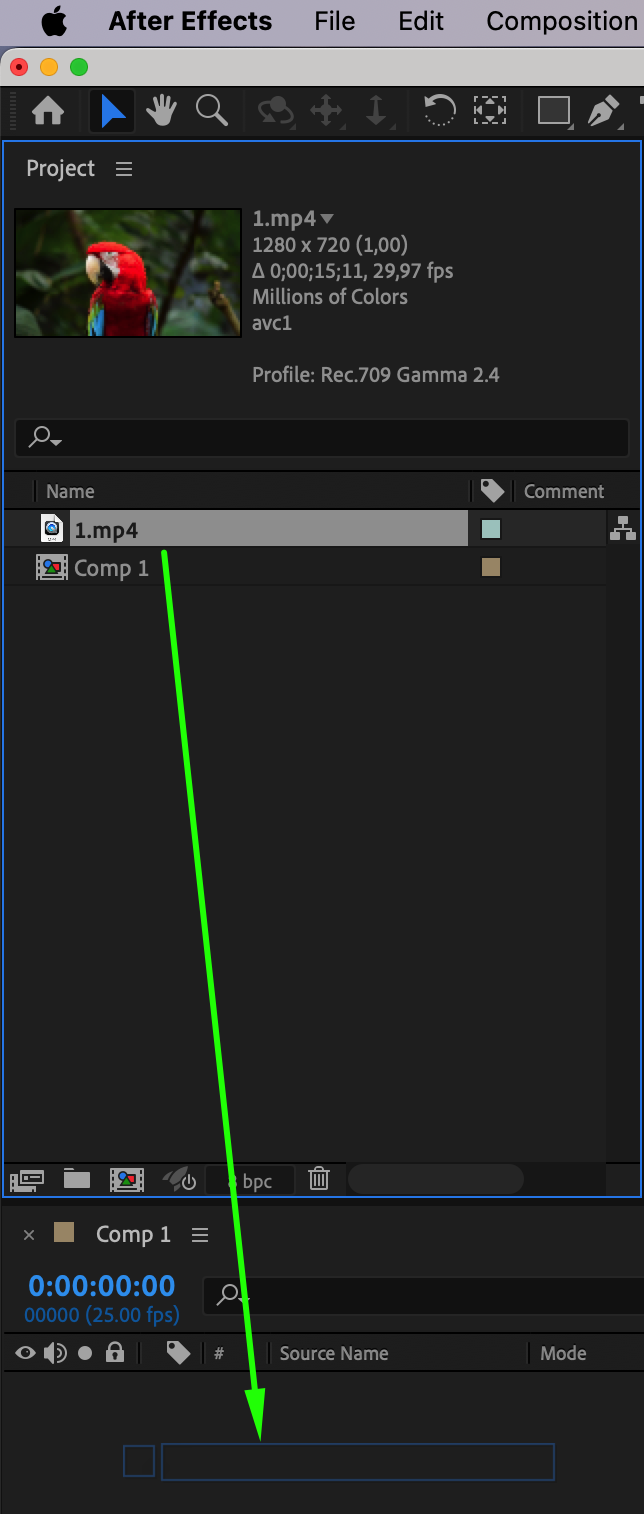Select the Pen tool
Screen dimensions: 644x1514
tap(603, 110)
